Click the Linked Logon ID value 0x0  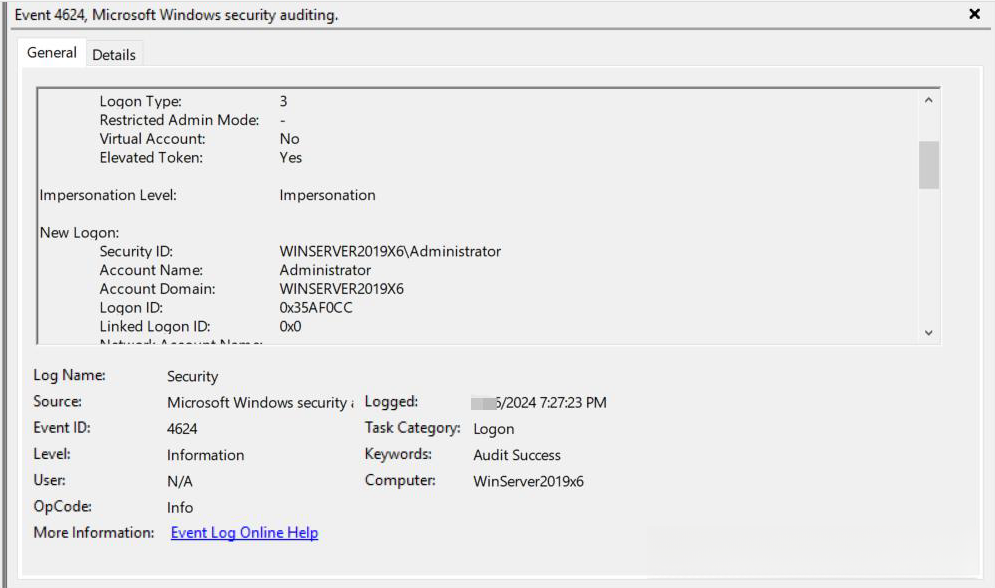290,327
